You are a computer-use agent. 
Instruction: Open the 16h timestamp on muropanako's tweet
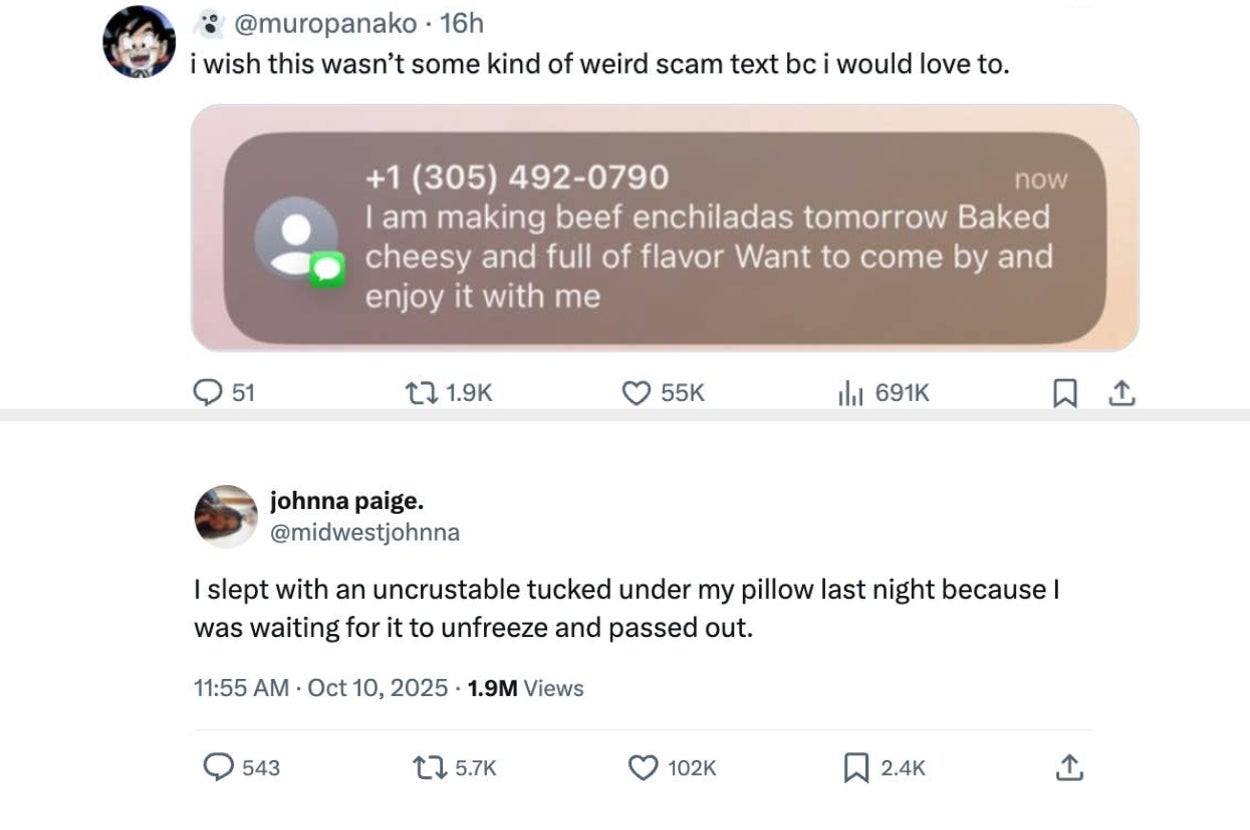461,22
